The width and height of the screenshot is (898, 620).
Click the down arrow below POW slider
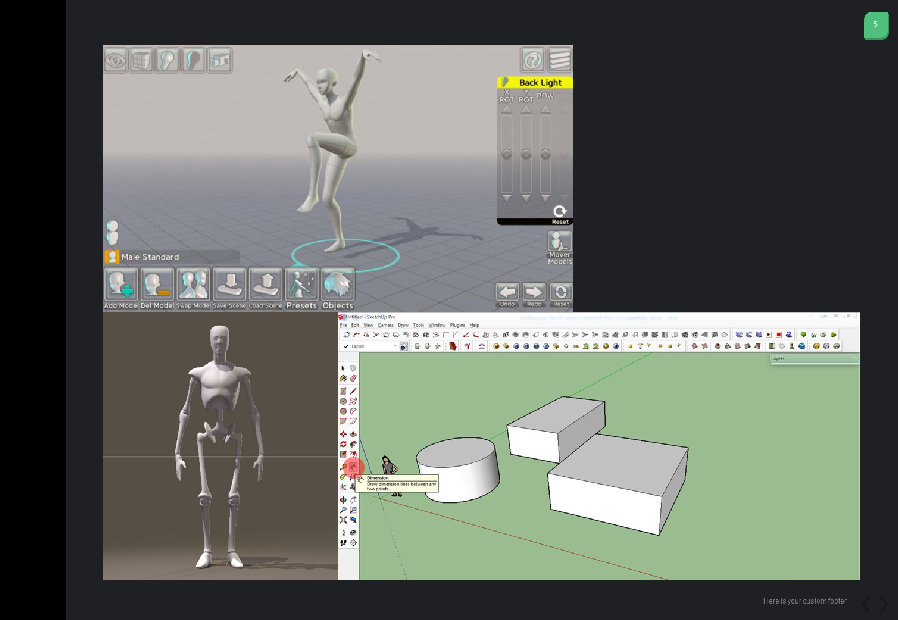pyautogui.click(x=545, y=198)
